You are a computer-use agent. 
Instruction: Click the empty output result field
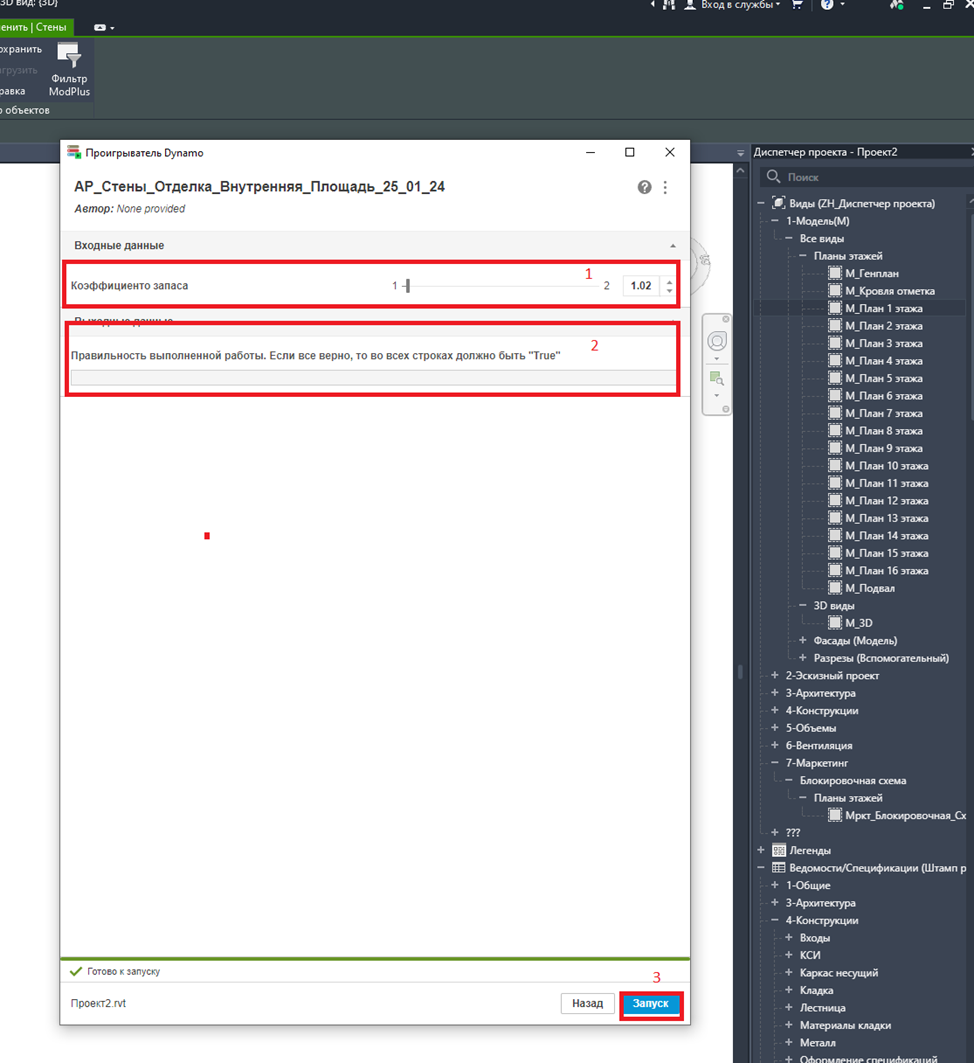coord(373,378)
